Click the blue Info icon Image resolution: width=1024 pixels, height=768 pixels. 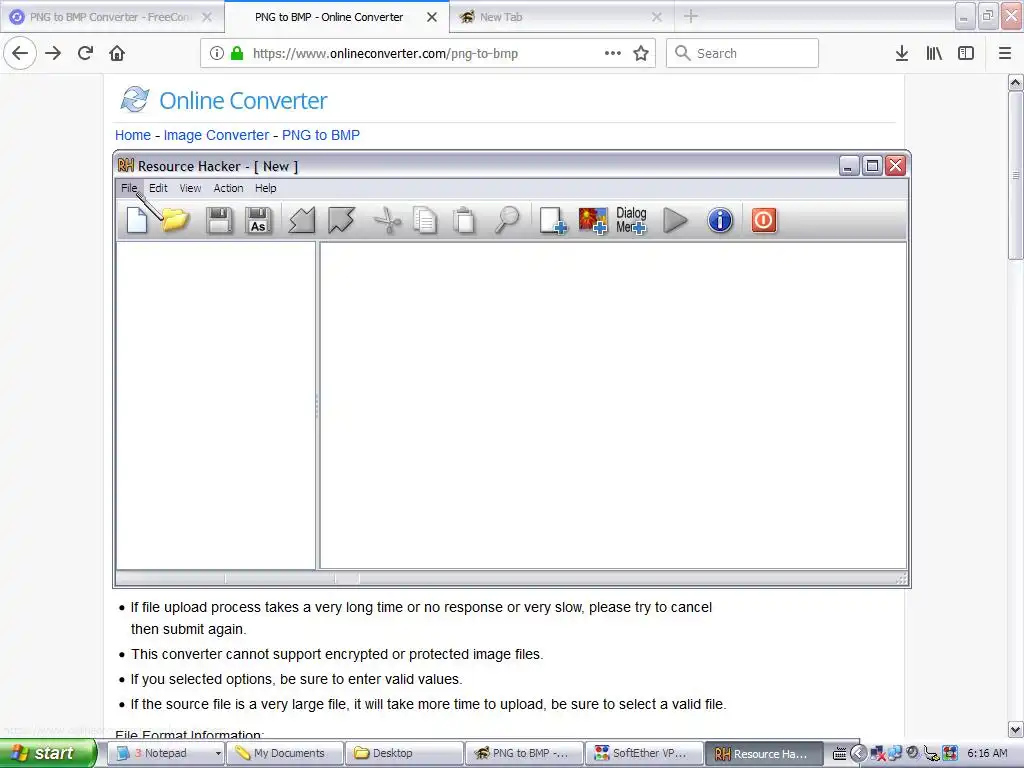pyautogui.click(x=720, y=220)
